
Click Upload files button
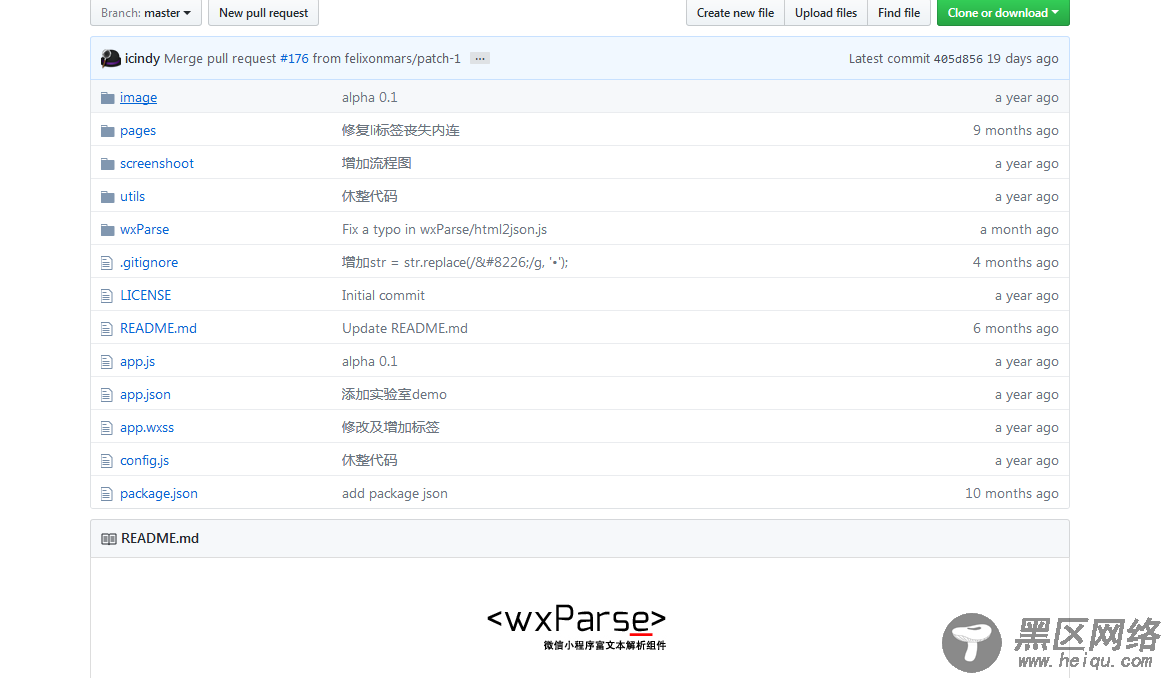click(826, 13)
